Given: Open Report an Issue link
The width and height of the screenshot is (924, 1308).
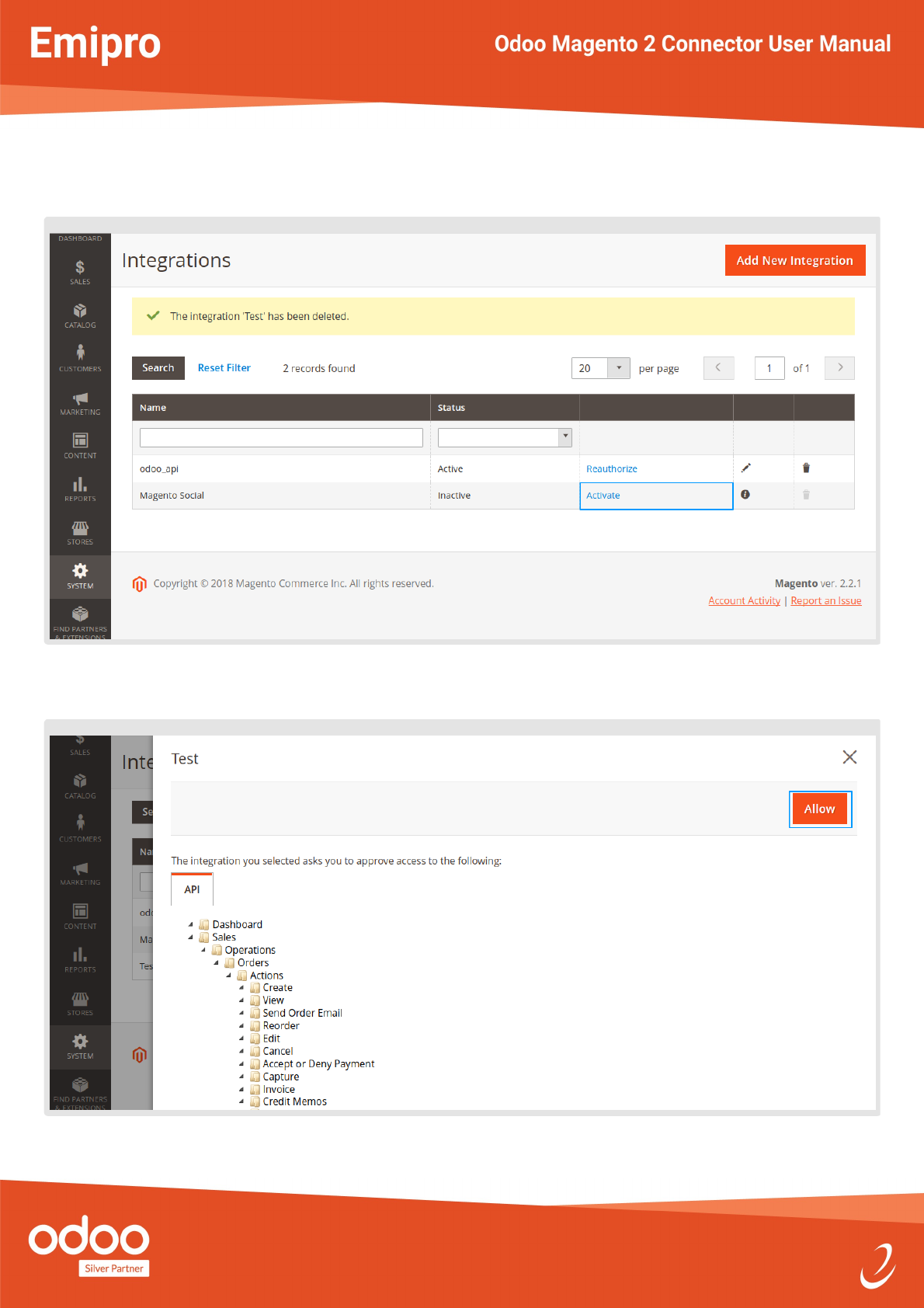Looking at the screenshot, I should coord(826,600).
